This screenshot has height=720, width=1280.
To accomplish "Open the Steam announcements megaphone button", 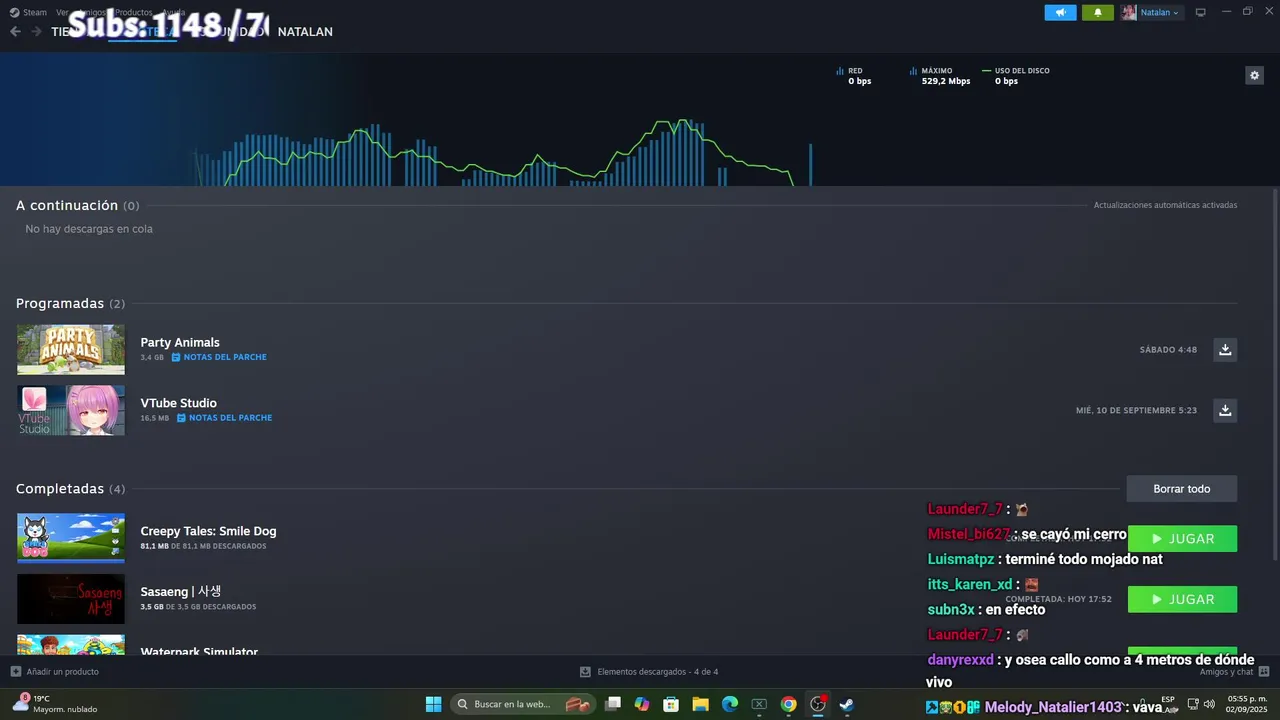I will click(x=1060, y=12).
